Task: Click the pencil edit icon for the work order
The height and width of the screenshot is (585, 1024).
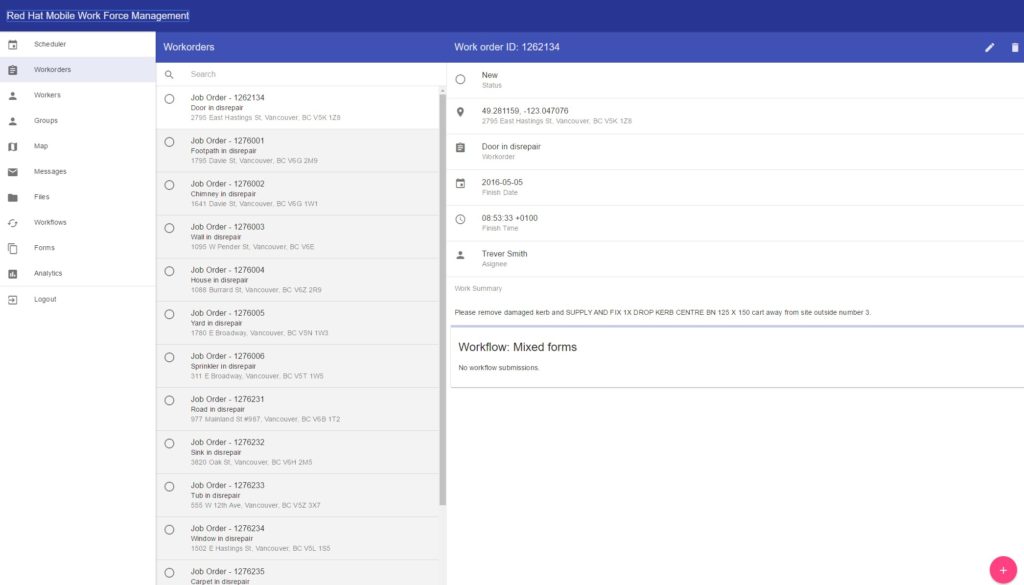Action: [x=990, y=47]
